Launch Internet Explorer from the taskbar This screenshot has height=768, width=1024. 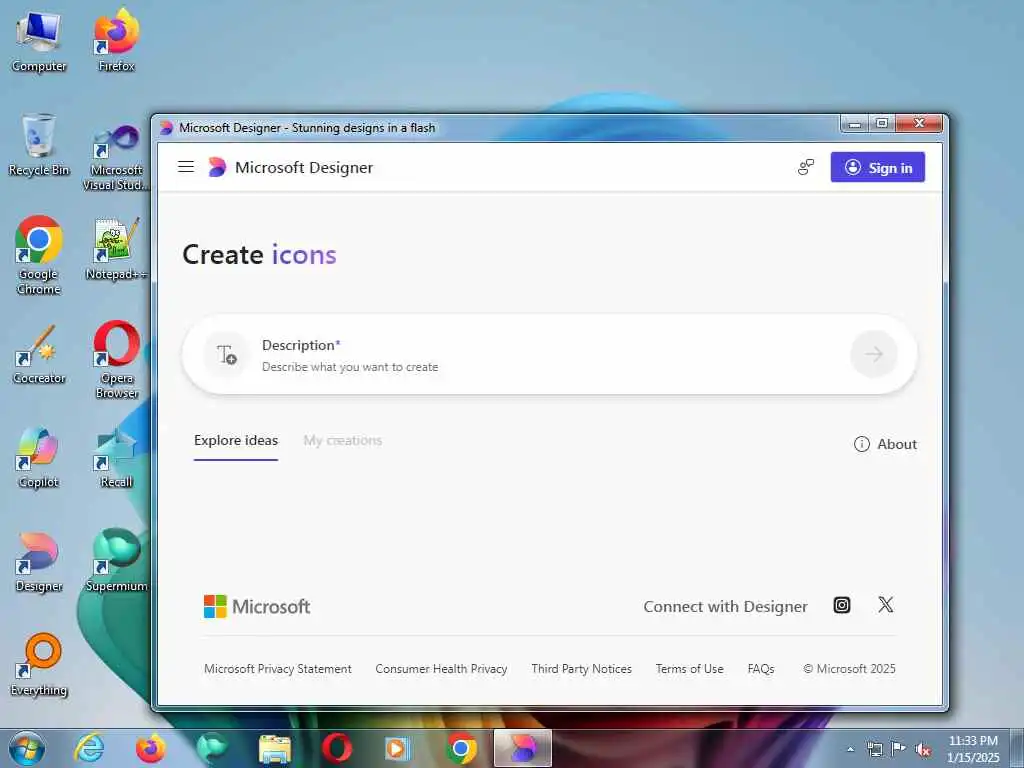coord(89,748)
